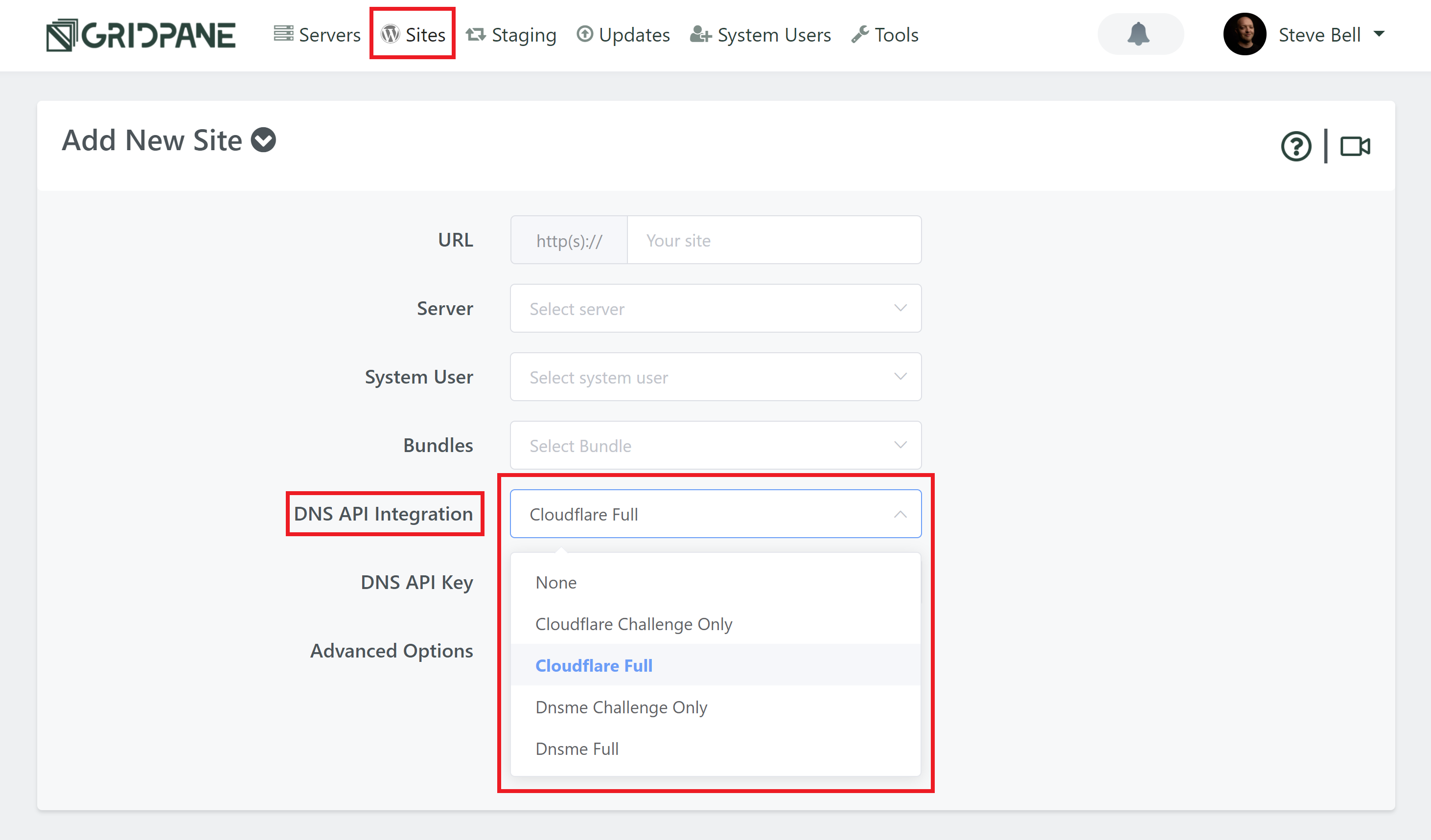The image size is (1431, 840).
Task: Choose None in DNS integration list
Action: point(715,582)
